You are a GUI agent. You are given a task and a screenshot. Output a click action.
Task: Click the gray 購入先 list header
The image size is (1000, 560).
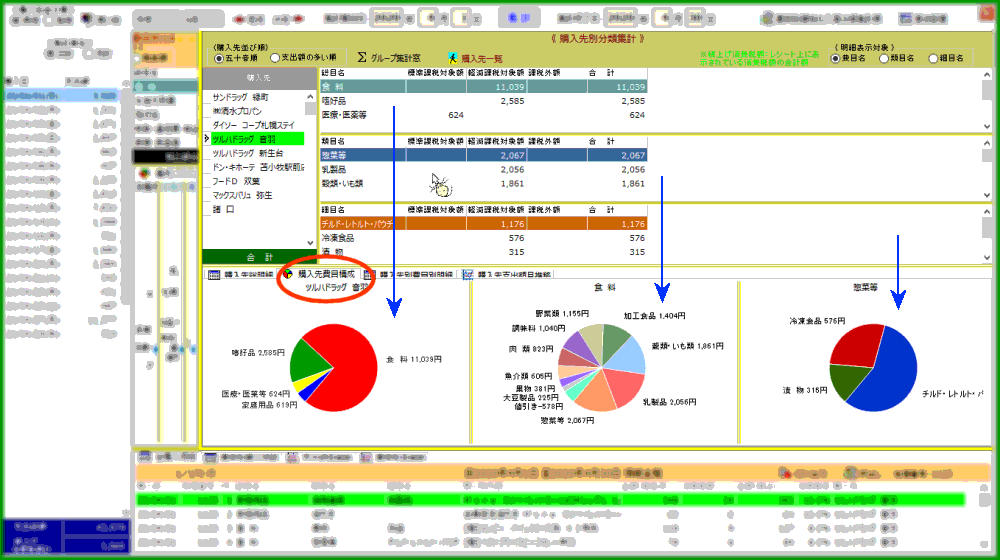pos(260,78)
